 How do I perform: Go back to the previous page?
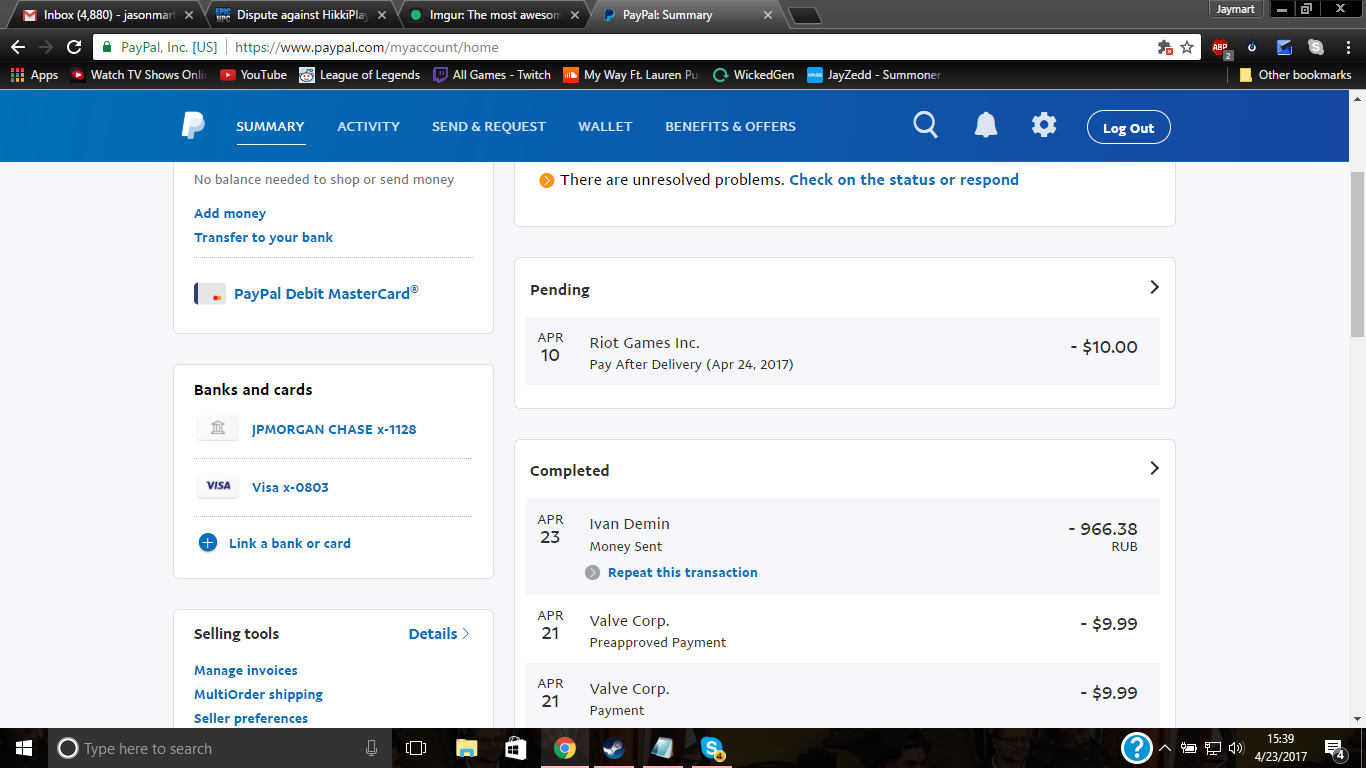(18, 47)
